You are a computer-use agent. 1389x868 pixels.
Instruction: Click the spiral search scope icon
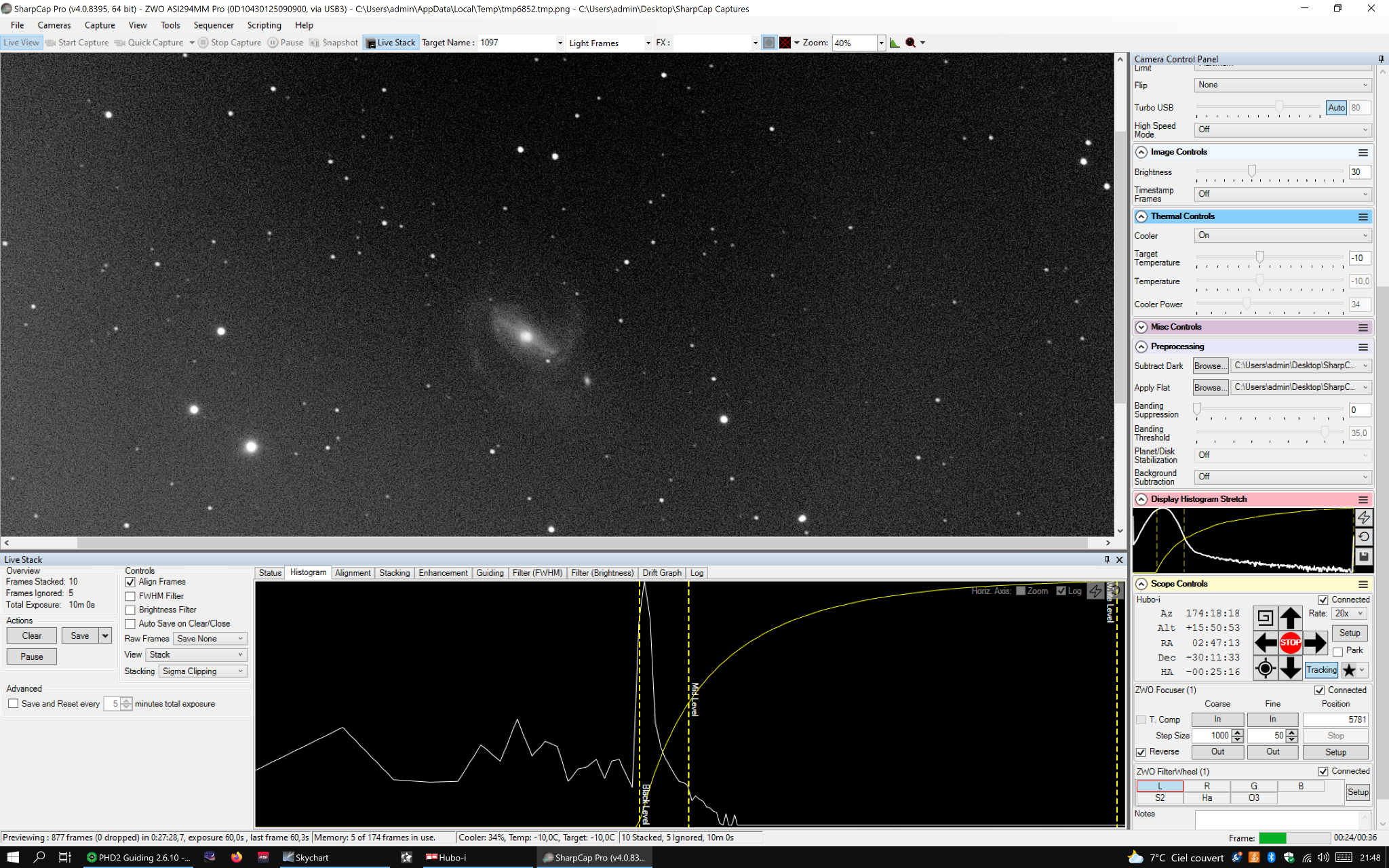click(1266, 618)
